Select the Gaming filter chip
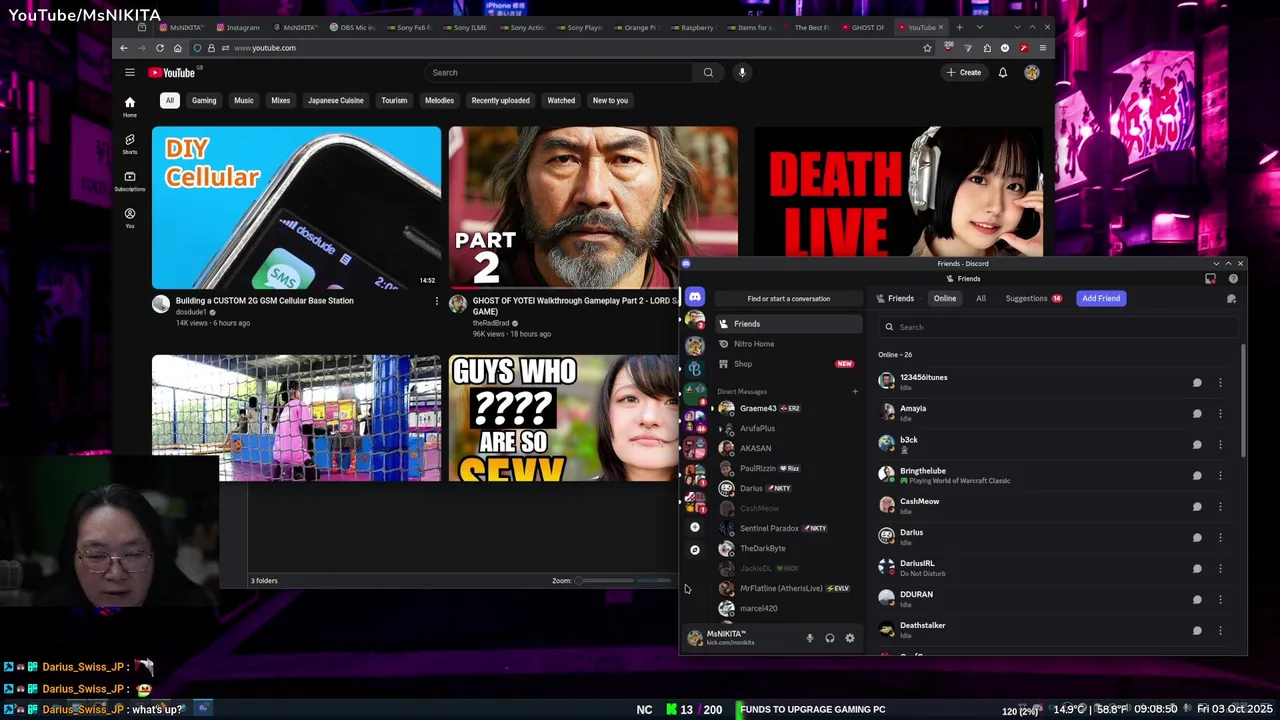Image resolution: width=1280 pixels, height=720 pixels. 204,100
